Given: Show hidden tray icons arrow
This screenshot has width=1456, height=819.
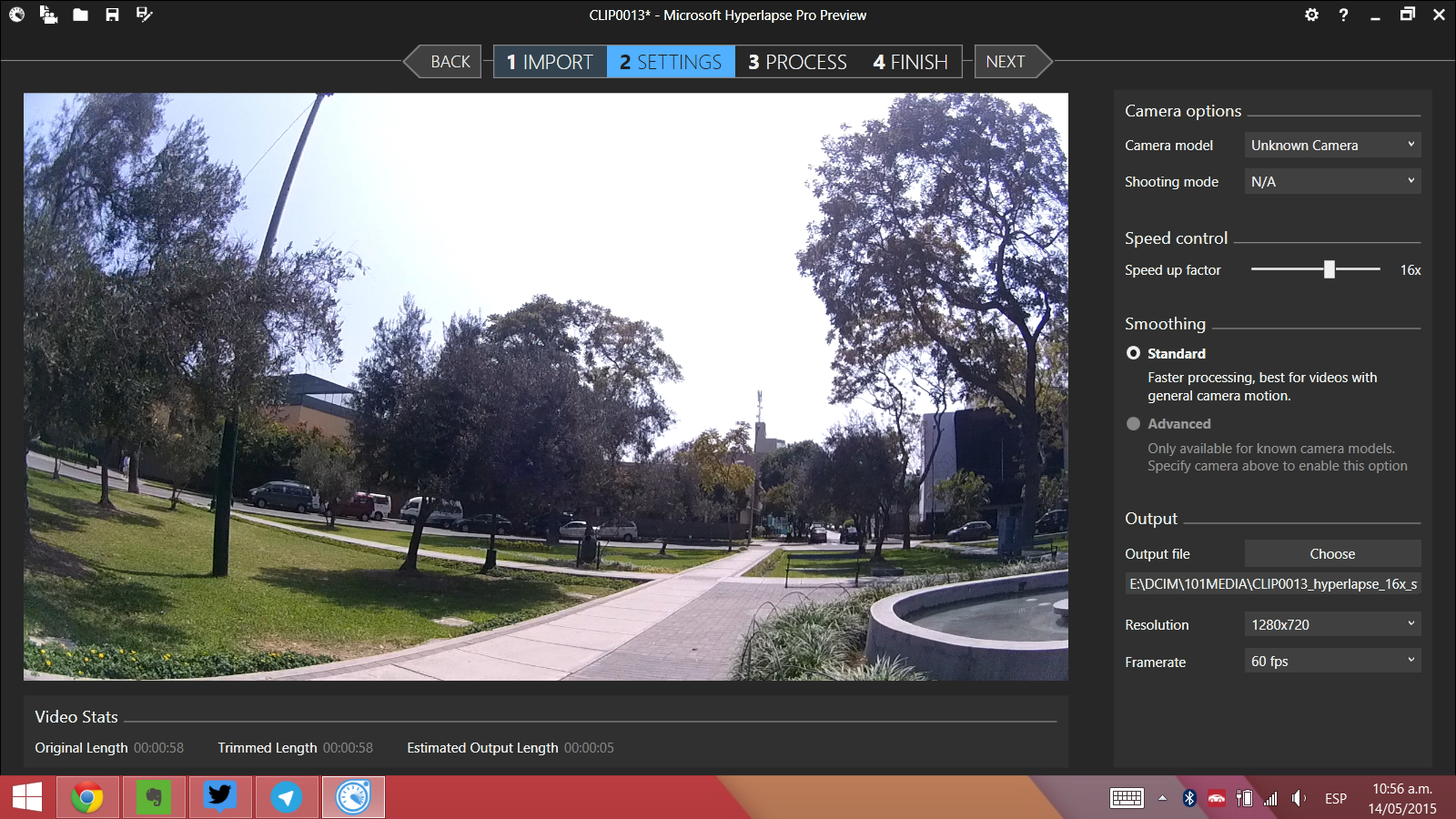Looking at the screenshot, I should tap(1162, 798).
